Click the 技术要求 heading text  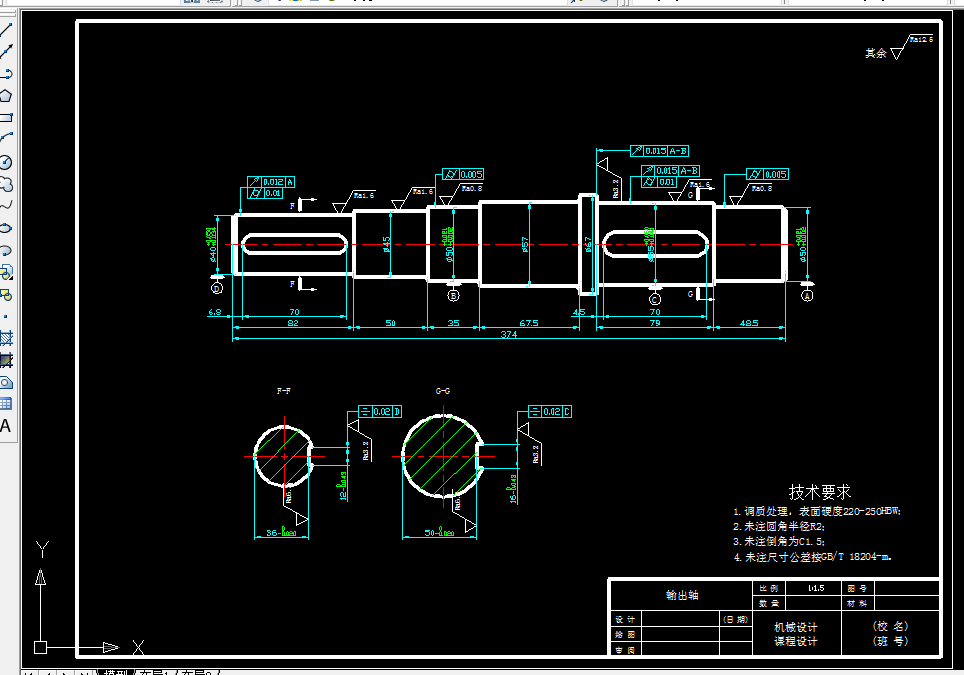(820, 492)
